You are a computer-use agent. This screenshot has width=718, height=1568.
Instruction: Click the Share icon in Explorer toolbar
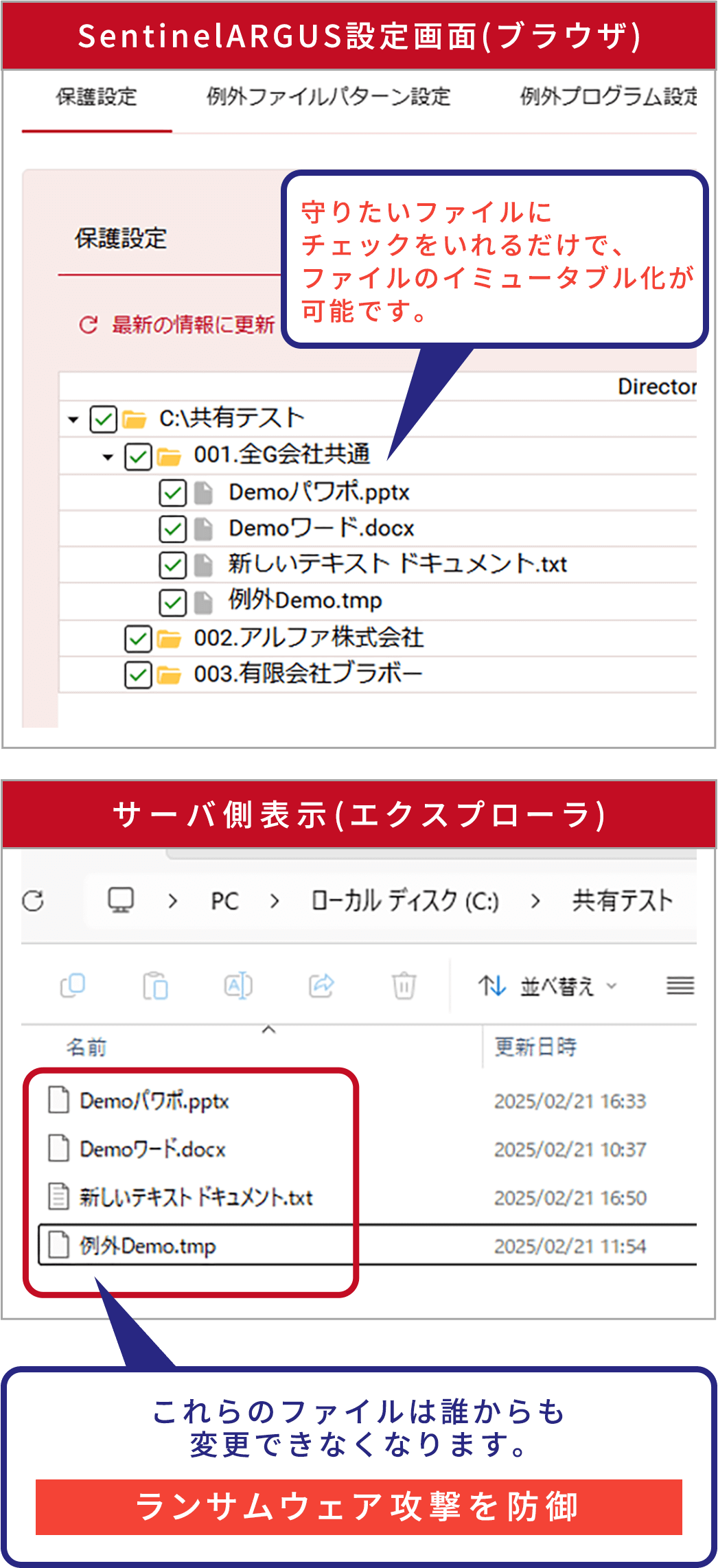[321, 986]
